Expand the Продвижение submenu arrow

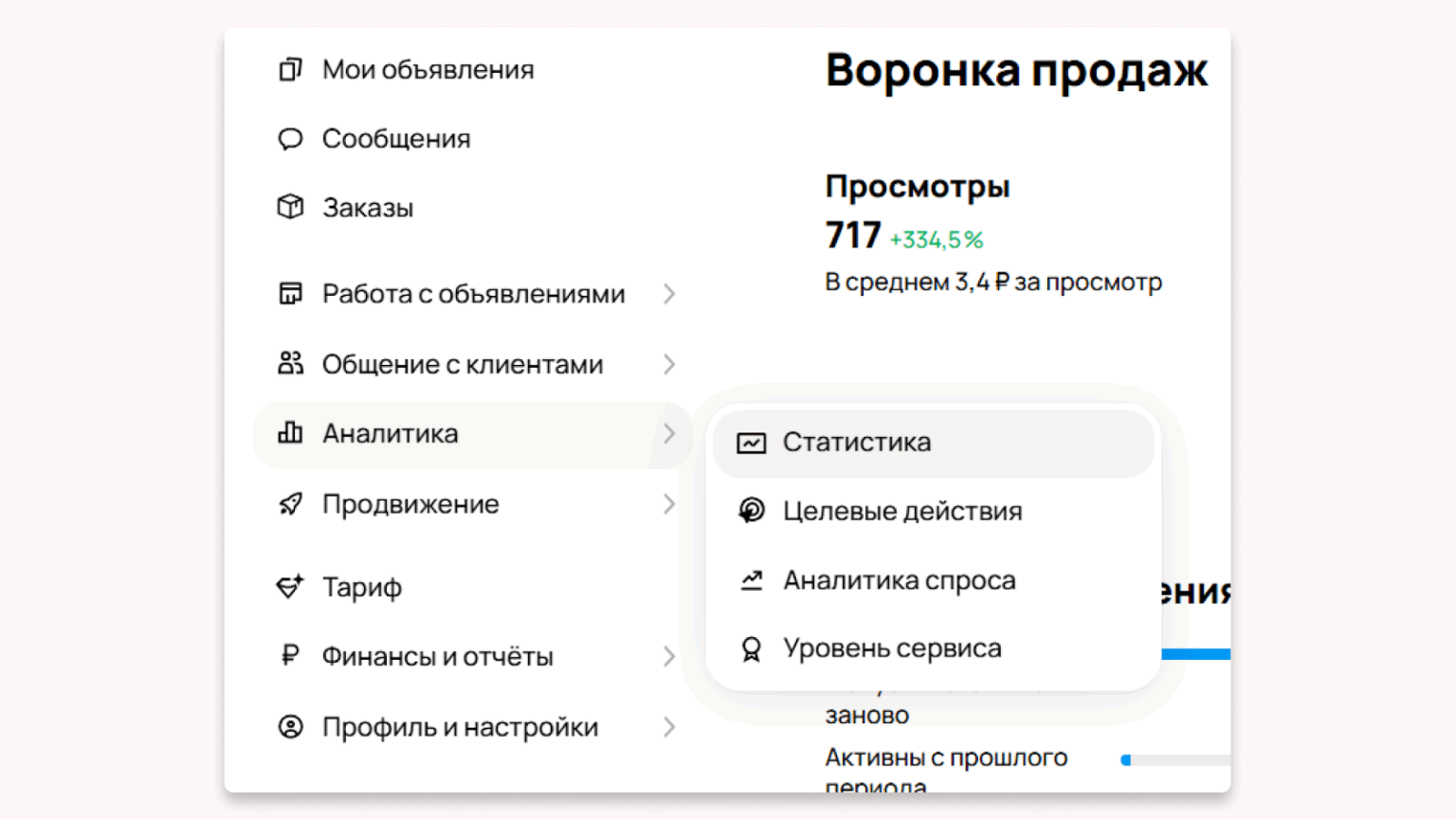click(669, 504)
